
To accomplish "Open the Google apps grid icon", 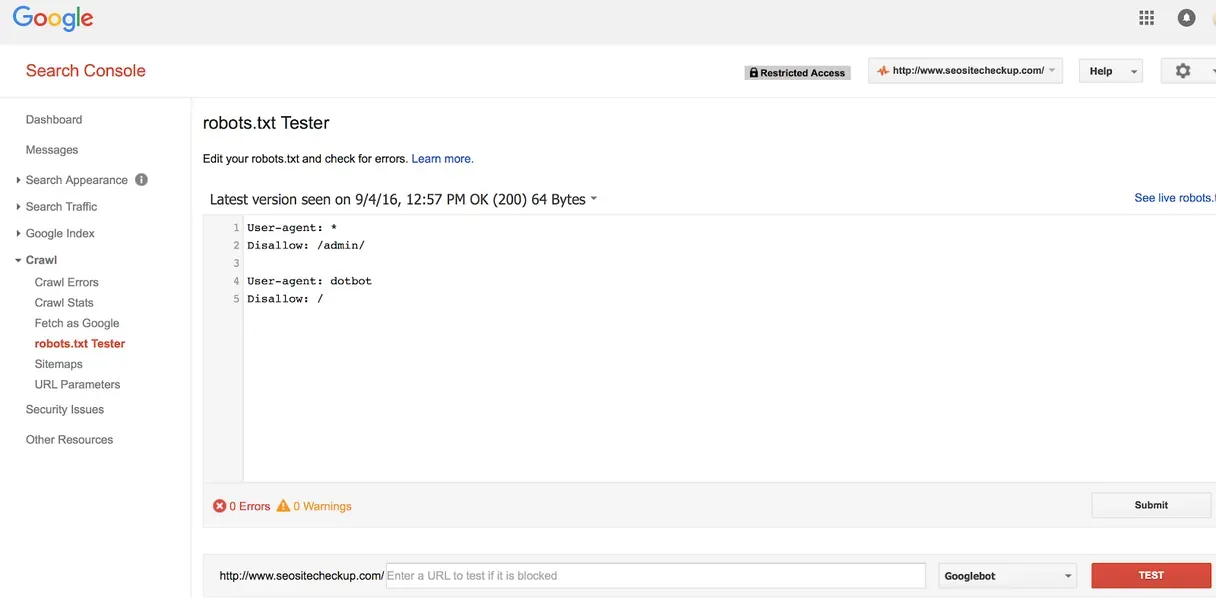I will pos(1146,18).
